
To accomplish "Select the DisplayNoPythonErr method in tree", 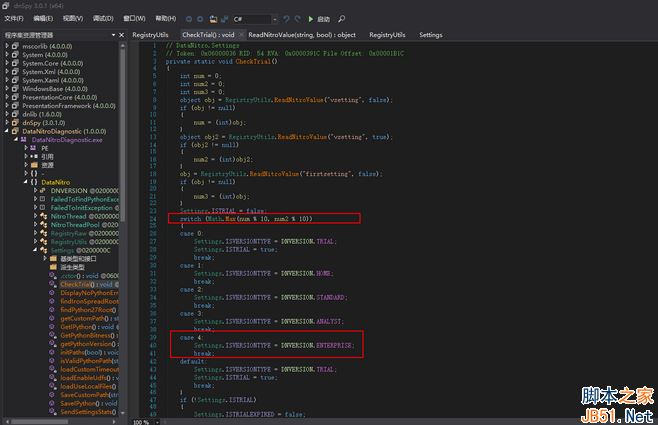I will [x=89, y=293].
